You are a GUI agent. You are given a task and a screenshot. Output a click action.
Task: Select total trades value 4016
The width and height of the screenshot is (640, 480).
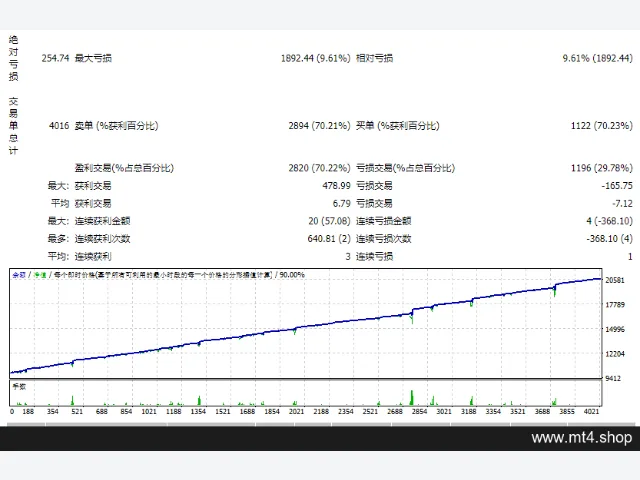59,126
